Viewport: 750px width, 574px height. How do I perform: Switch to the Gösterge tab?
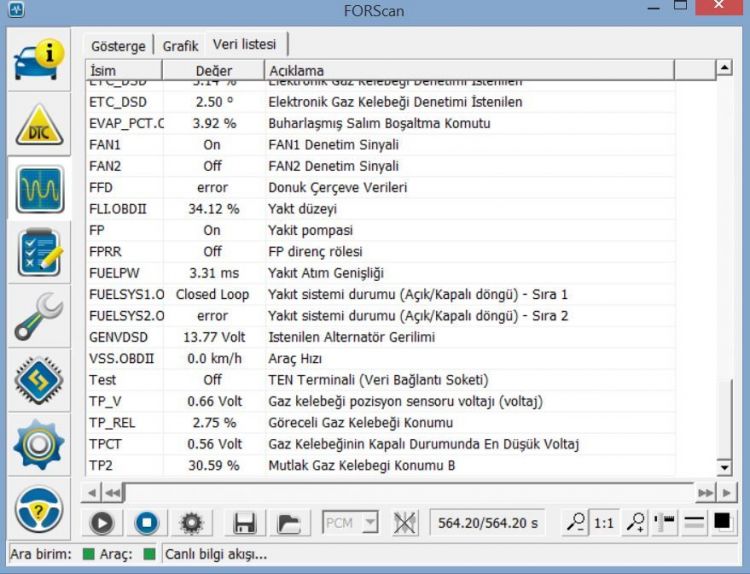coord(118,46)
